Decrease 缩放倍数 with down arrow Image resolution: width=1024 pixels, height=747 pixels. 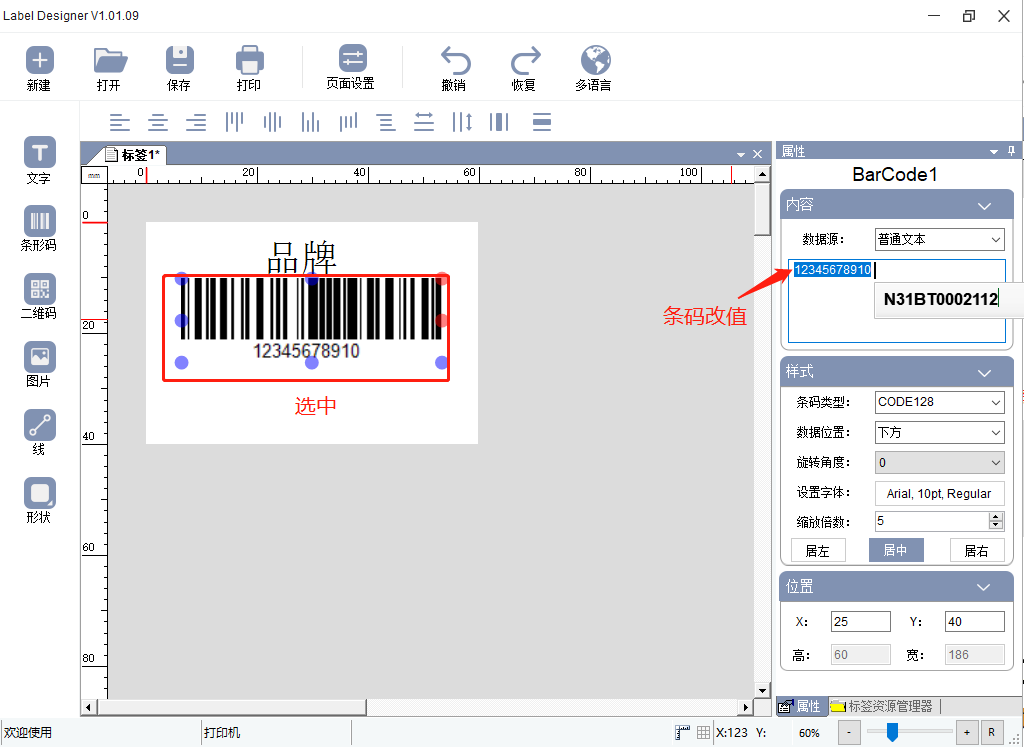(x=996, y=525)
